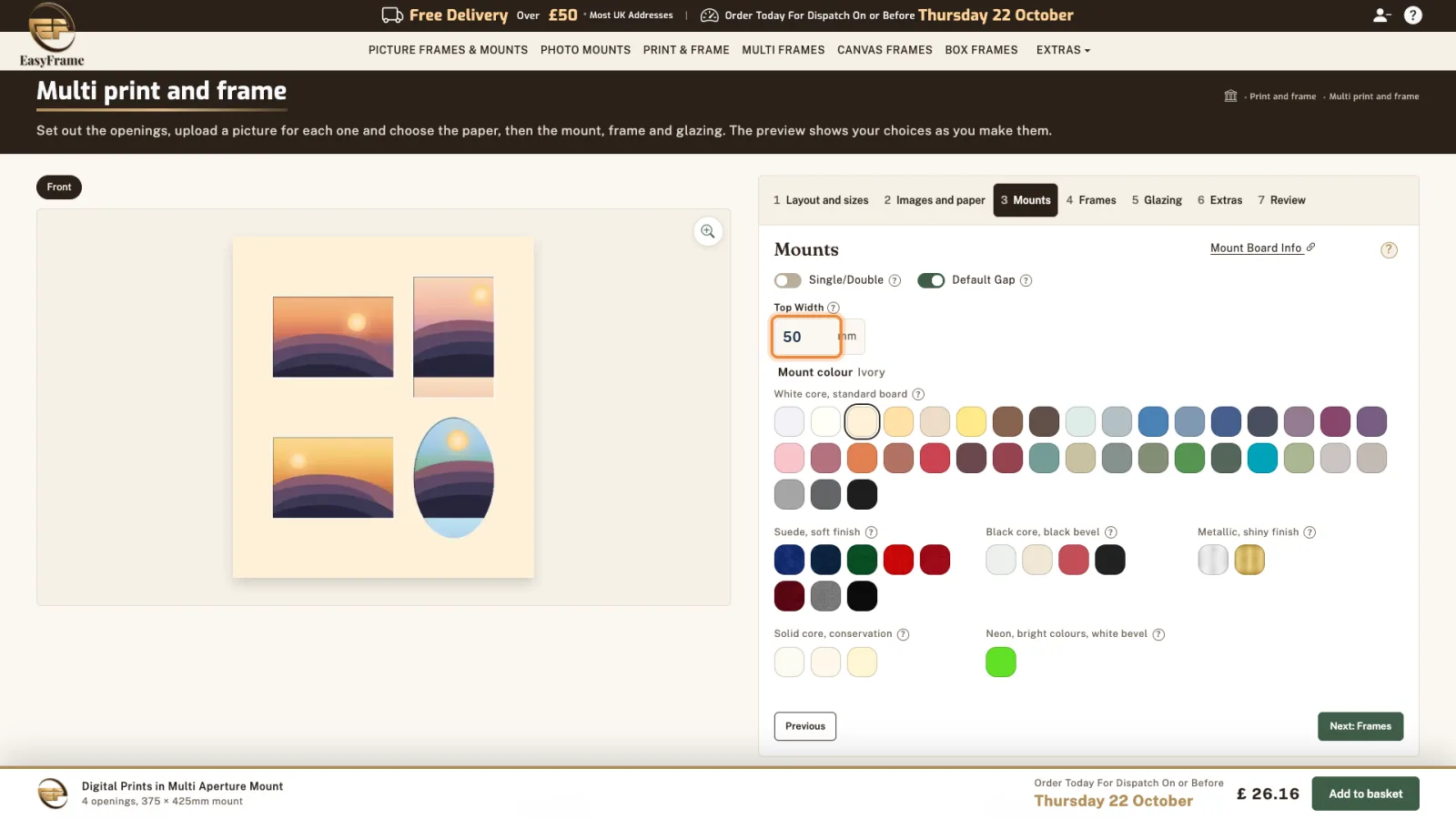Image resolution: width=1456 pixels, height=819 pixels.
Task: Click the delivery truck icon in banner
Action: pyautogui.click(x=392, y=15)
